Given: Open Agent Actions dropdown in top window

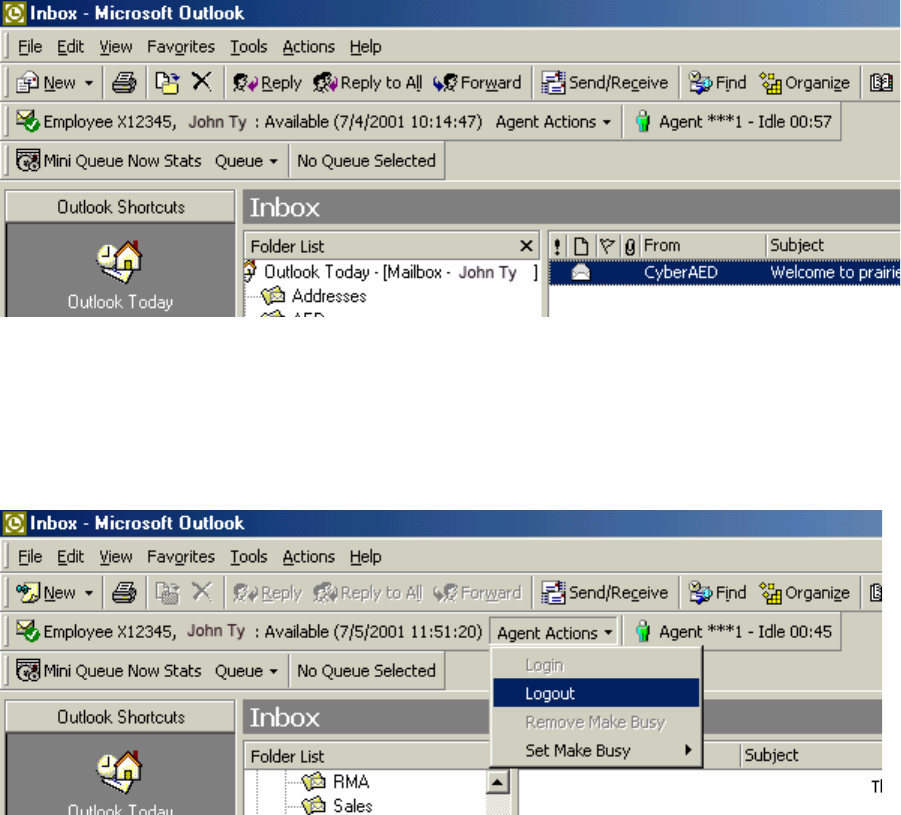Looking at the screenshot, I should [x=553, y=122].
